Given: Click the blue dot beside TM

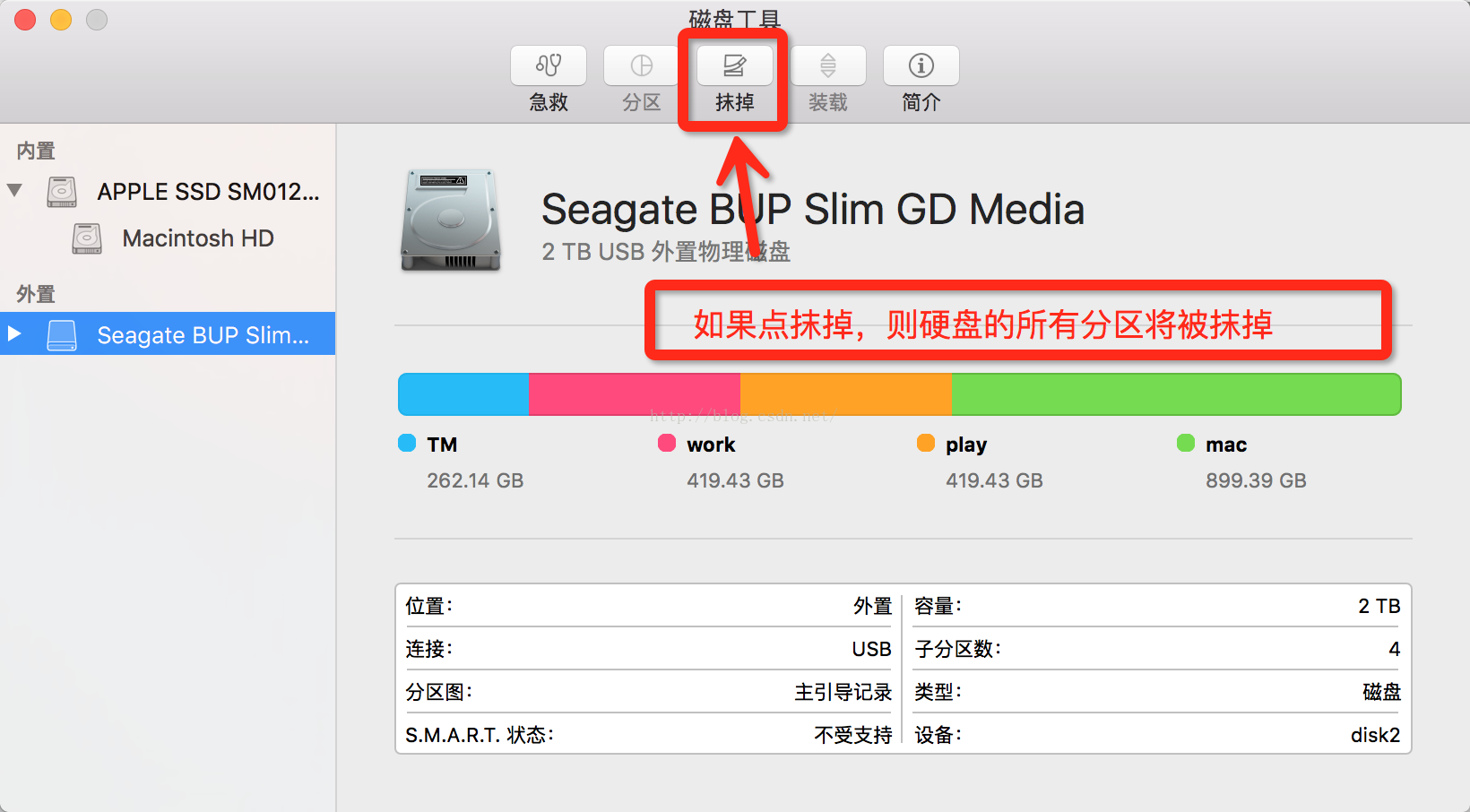Looking at the screenshot, I should [407, 443].
